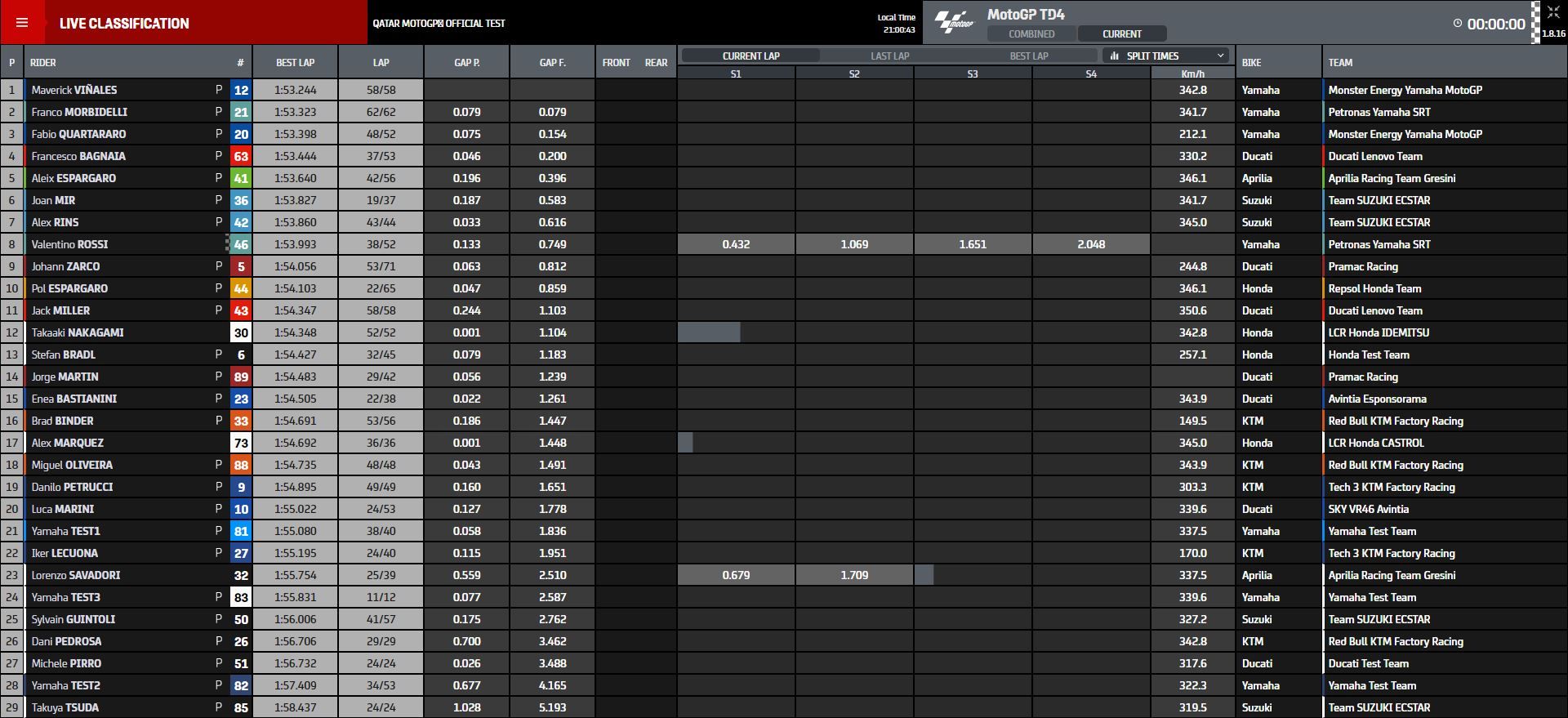Click the Gap F. column header
The height and width of the screenshot is (718, 1568).
552,62
